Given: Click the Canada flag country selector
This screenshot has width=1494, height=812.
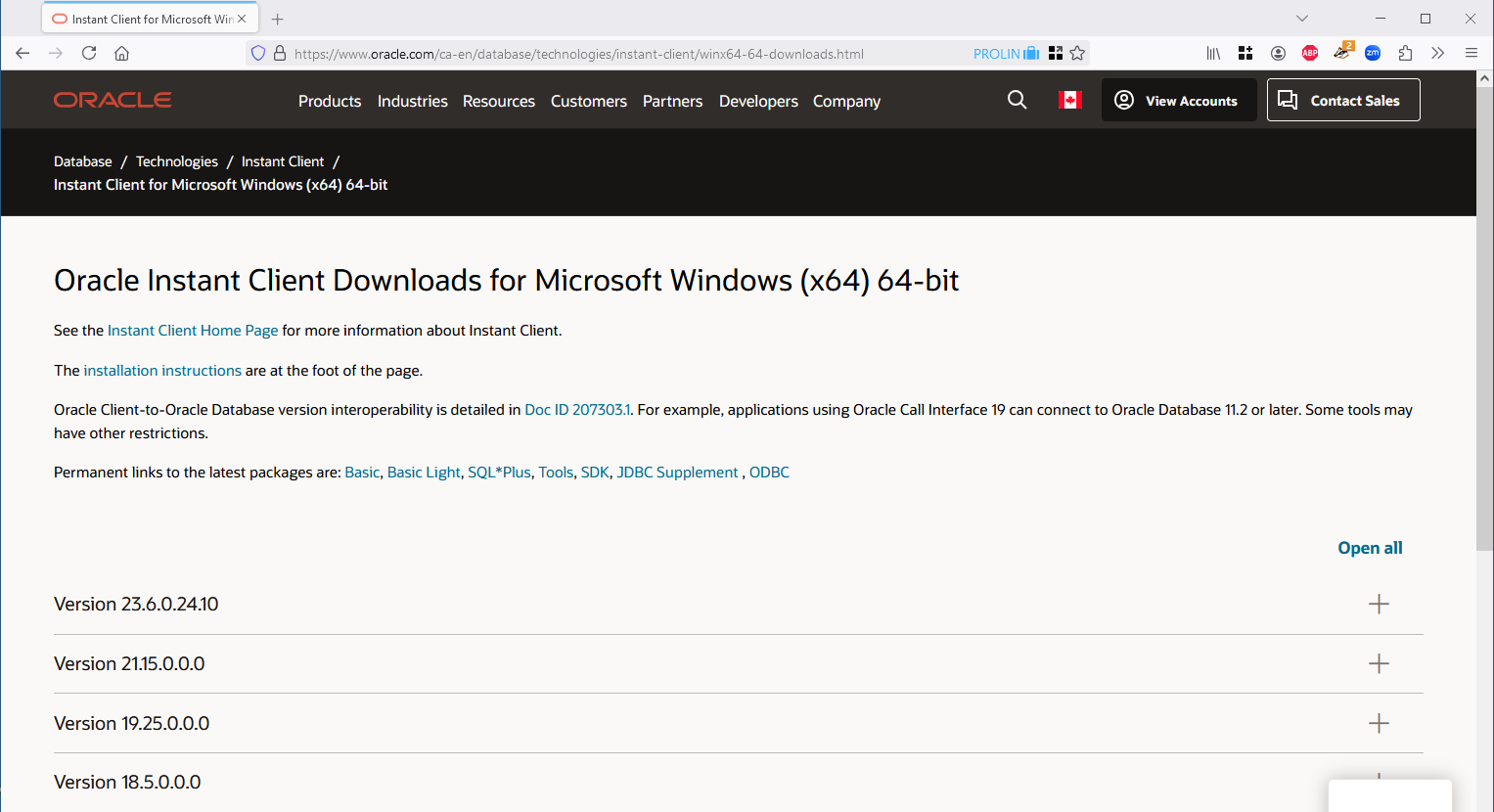Looking at the screenshot, I should point(1069,100).
